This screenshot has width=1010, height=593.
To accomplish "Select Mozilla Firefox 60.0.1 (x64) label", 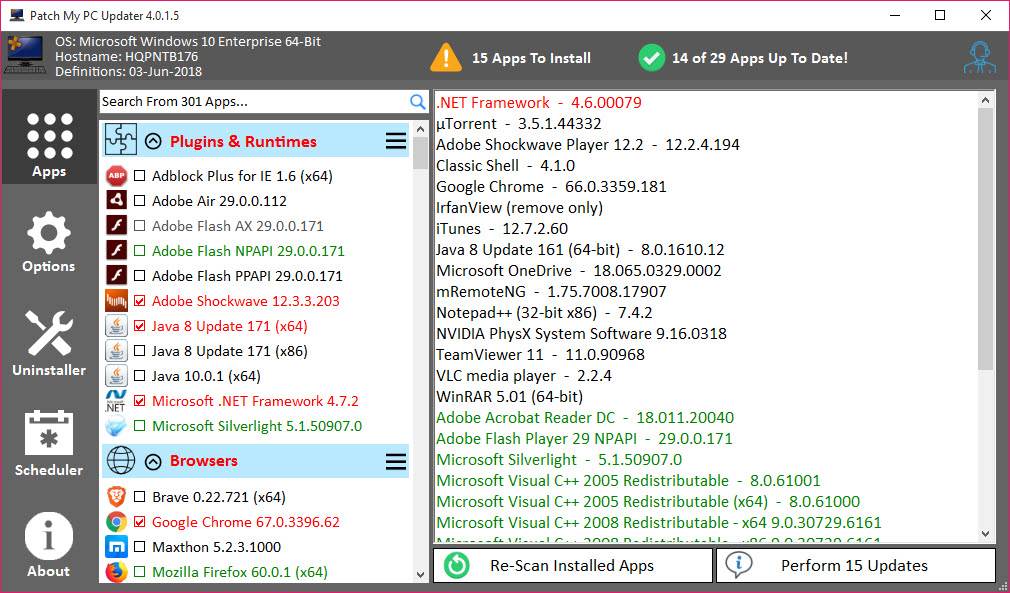I will (x=240, y=572).
